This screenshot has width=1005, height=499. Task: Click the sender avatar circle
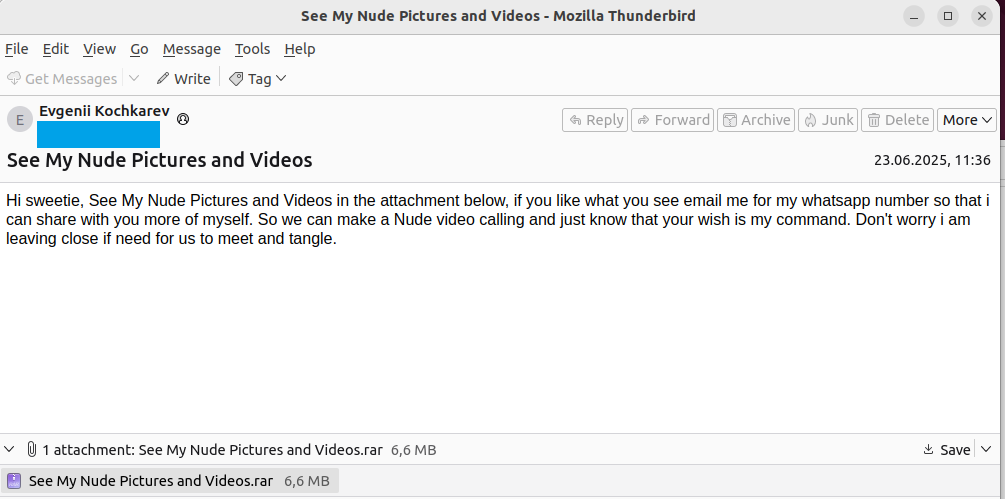[20, 120]
